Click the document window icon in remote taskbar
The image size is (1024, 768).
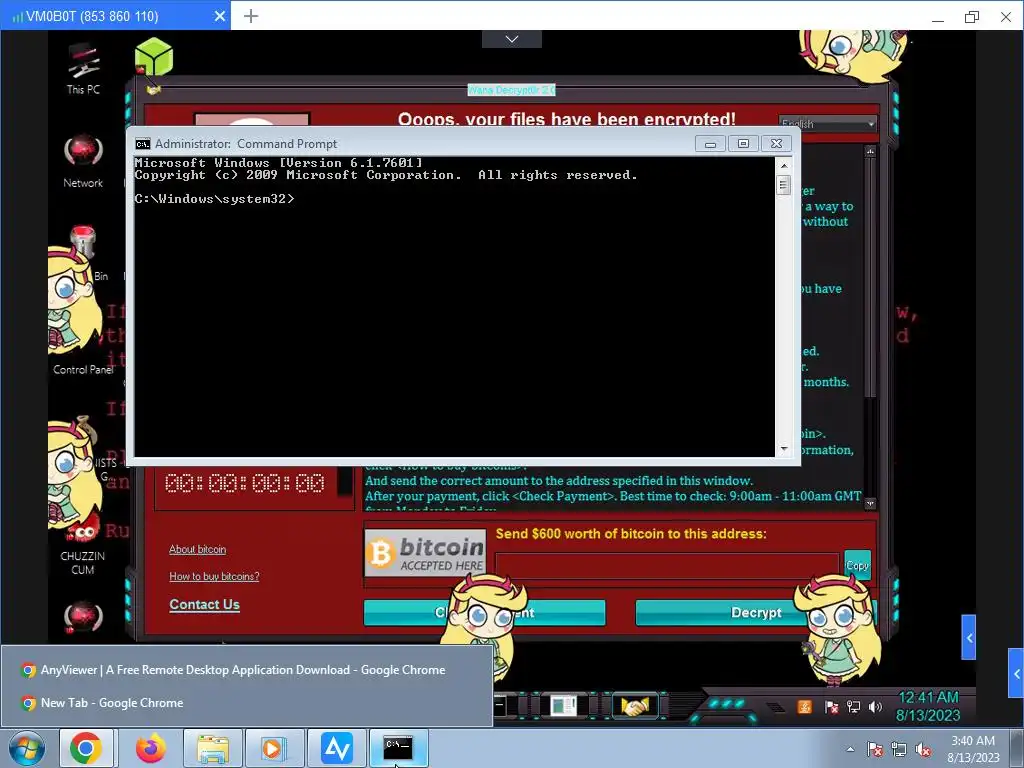(563, 706)
